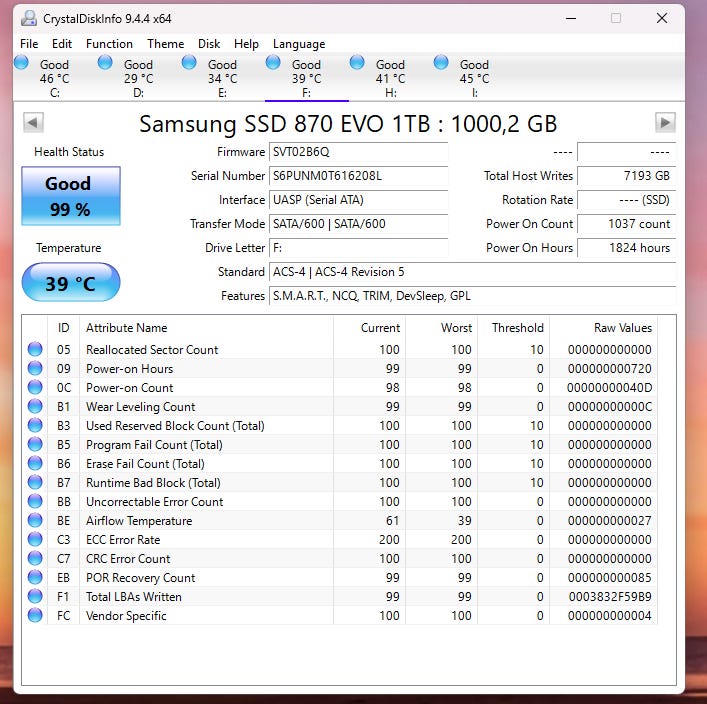Click the status icon for Program Fail Count
Screen dimensions: 707x704
tap(35, 444)
